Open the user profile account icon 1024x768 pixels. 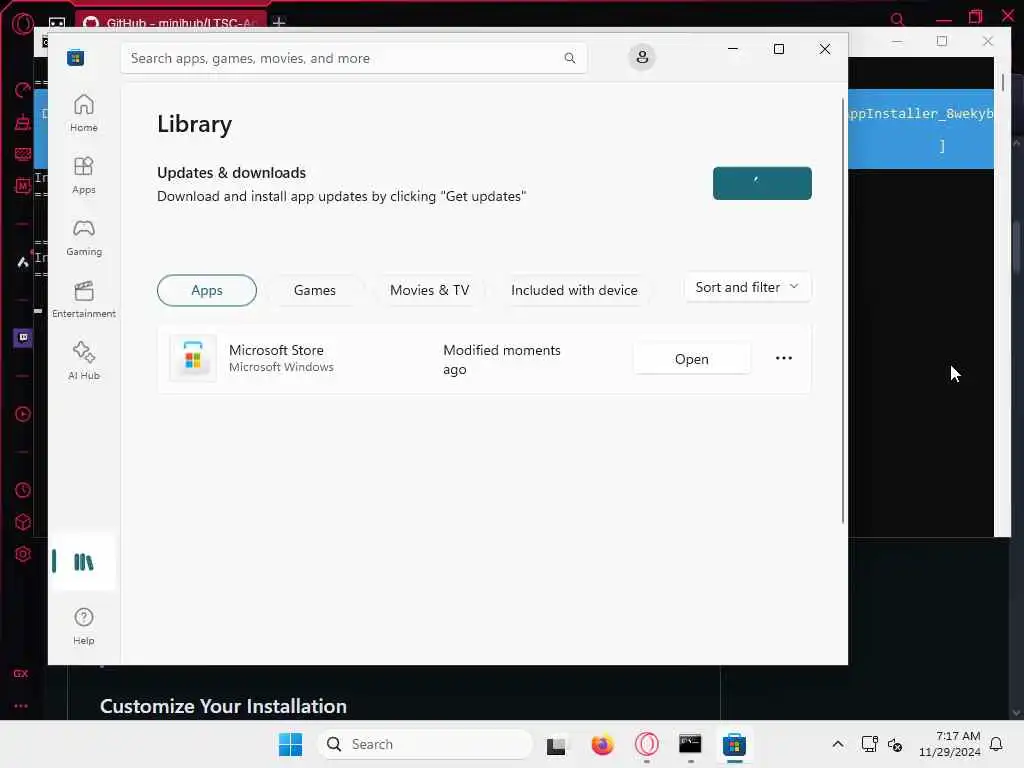[x=642, y=57]
